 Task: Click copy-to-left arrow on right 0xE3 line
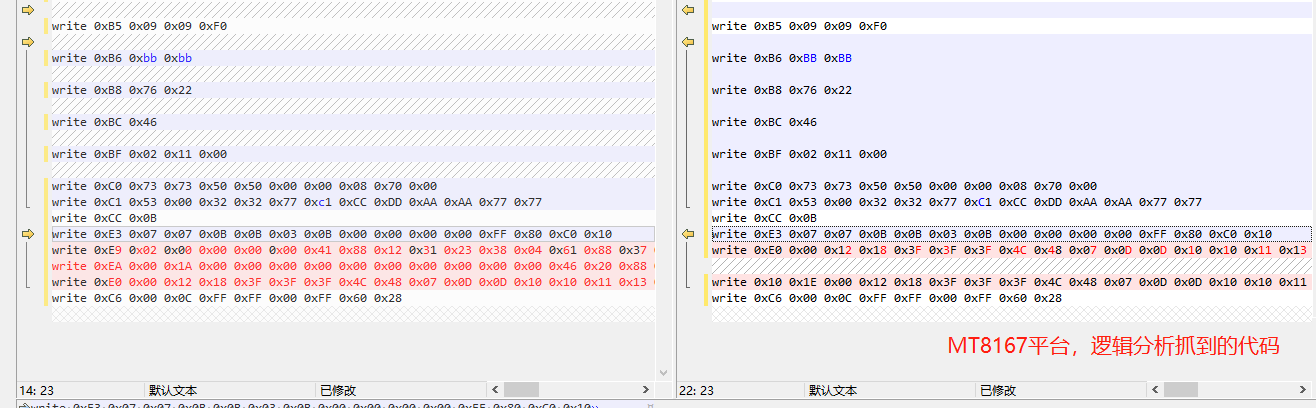click(688, 234)
